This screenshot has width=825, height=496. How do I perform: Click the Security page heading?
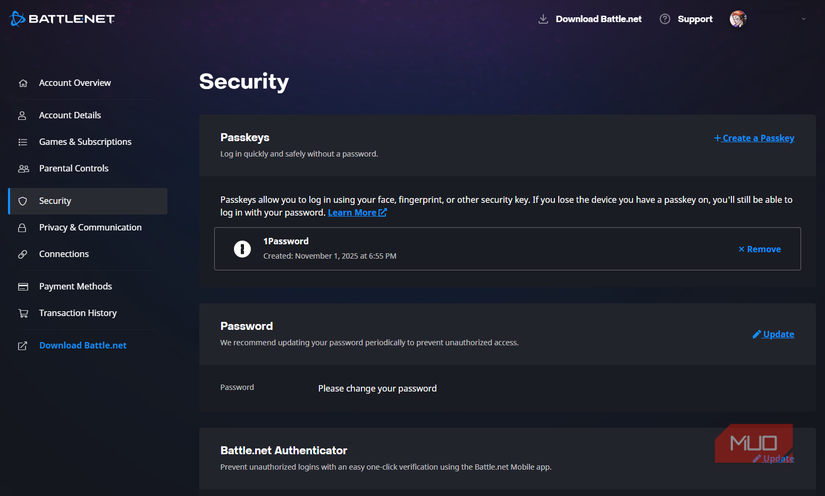tap(244, 82)
